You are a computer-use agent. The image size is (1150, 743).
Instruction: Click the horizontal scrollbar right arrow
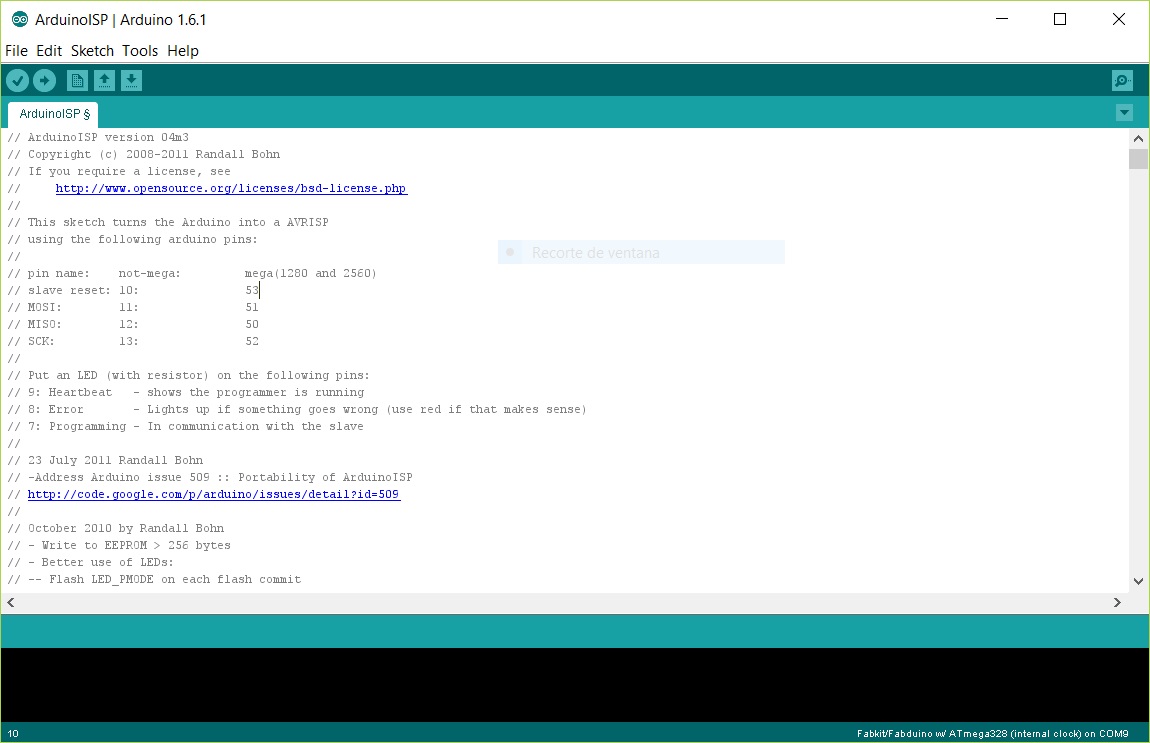1117,602
